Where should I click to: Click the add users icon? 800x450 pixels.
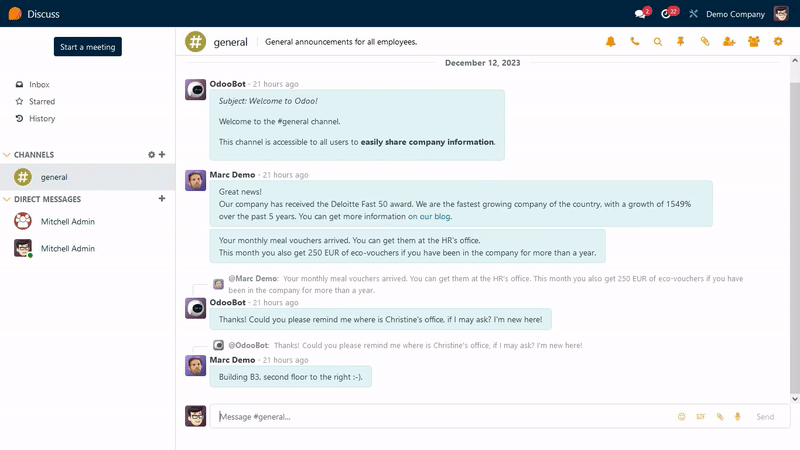[x=728, y=42]
